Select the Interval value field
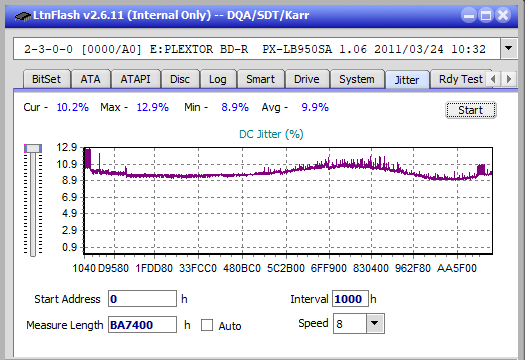Viewport: 525px width, 360px height. [x=350, y=299]
